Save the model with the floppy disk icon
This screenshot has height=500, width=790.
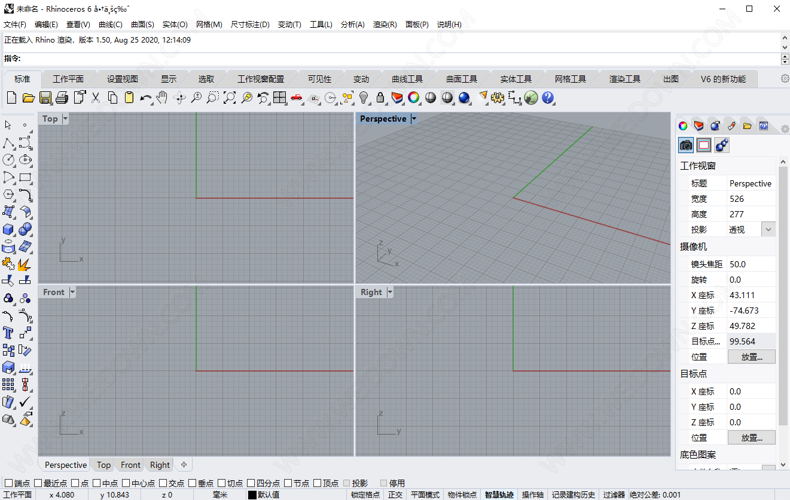[45, 98]
